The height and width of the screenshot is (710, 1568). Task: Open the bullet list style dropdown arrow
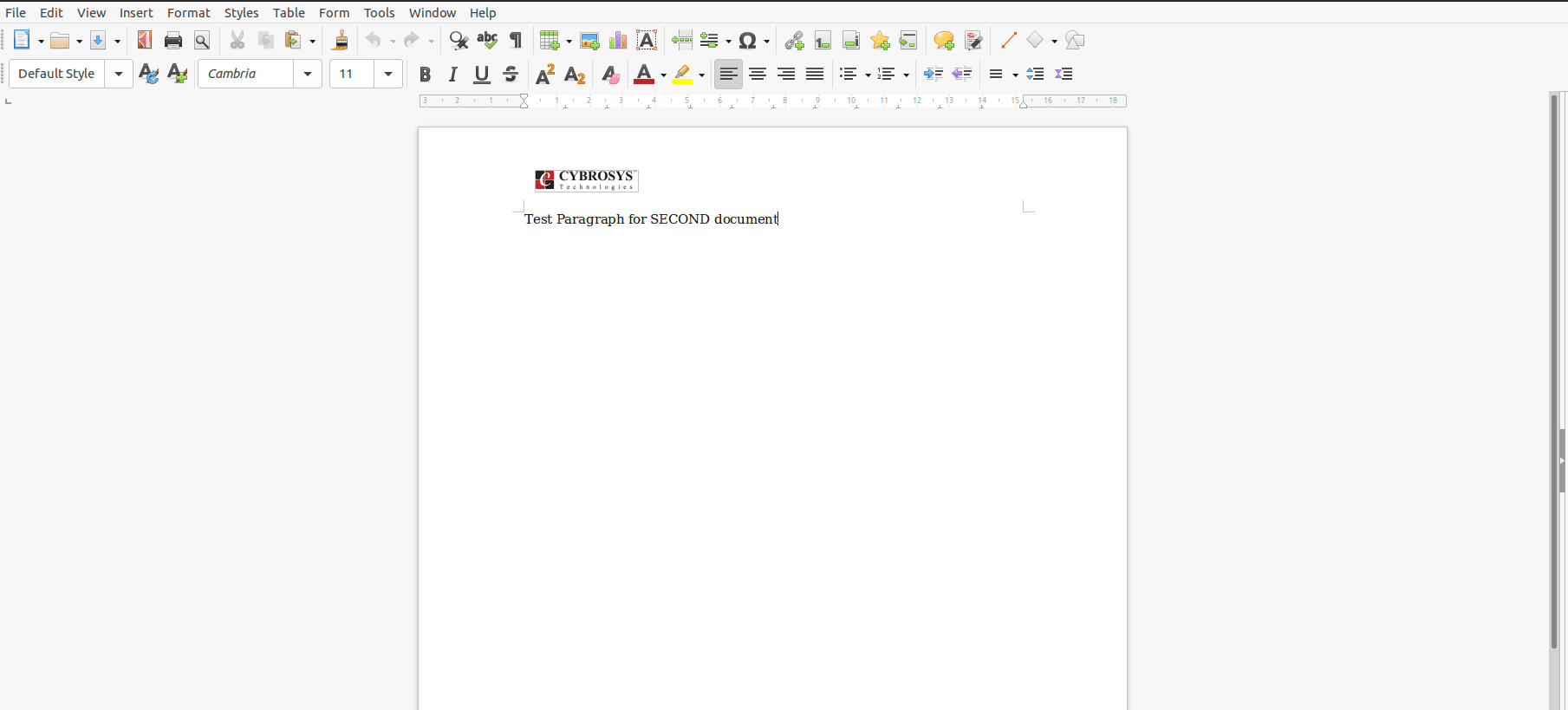pyautogui.click(x=868, y=75)
